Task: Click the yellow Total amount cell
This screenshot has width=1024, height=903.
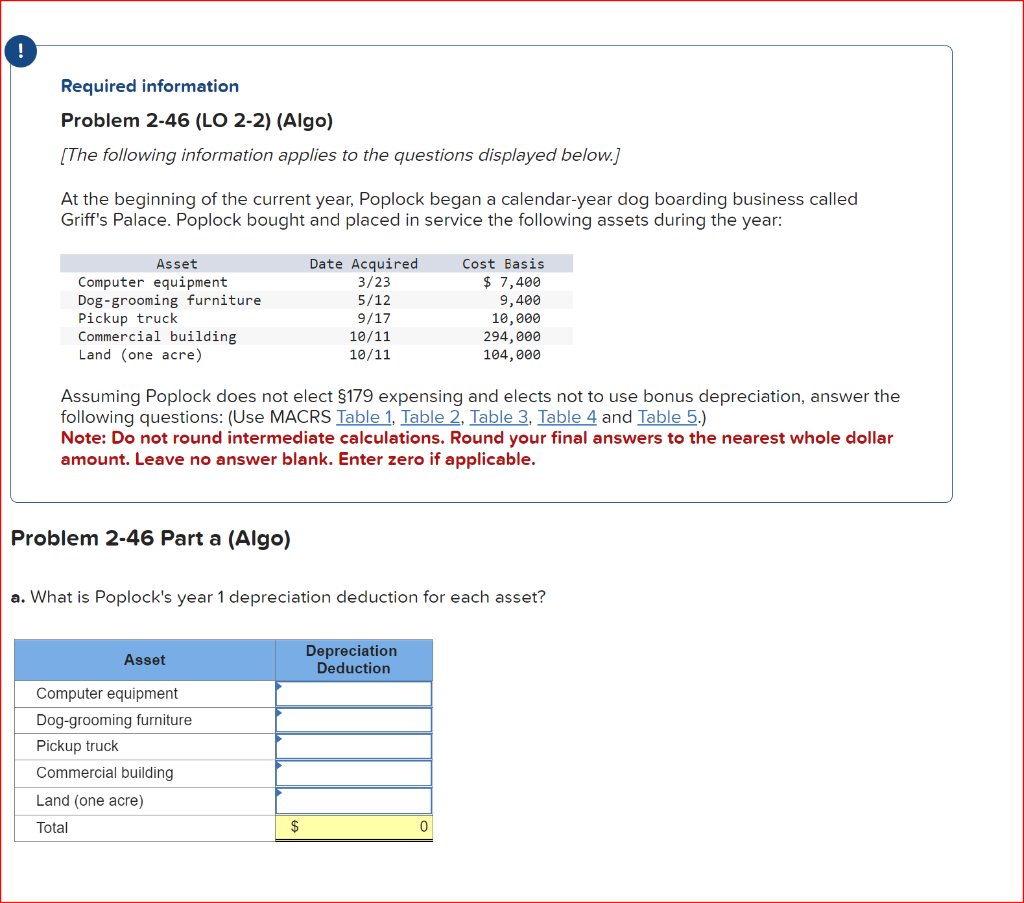Action: [355, 827]
